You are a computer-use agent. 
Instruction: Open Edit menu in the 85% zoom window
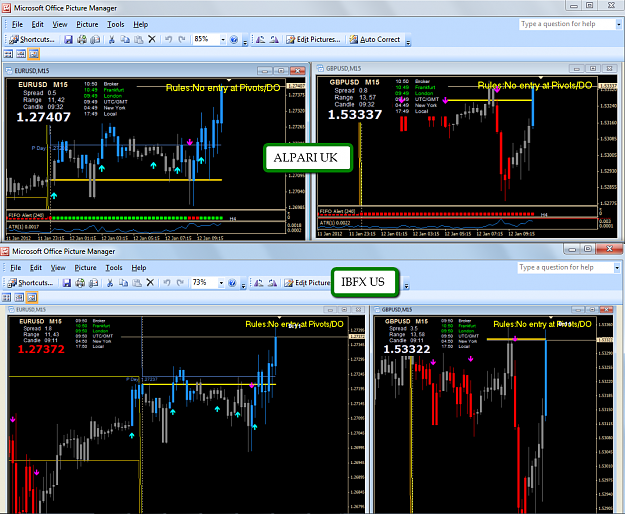37,24
